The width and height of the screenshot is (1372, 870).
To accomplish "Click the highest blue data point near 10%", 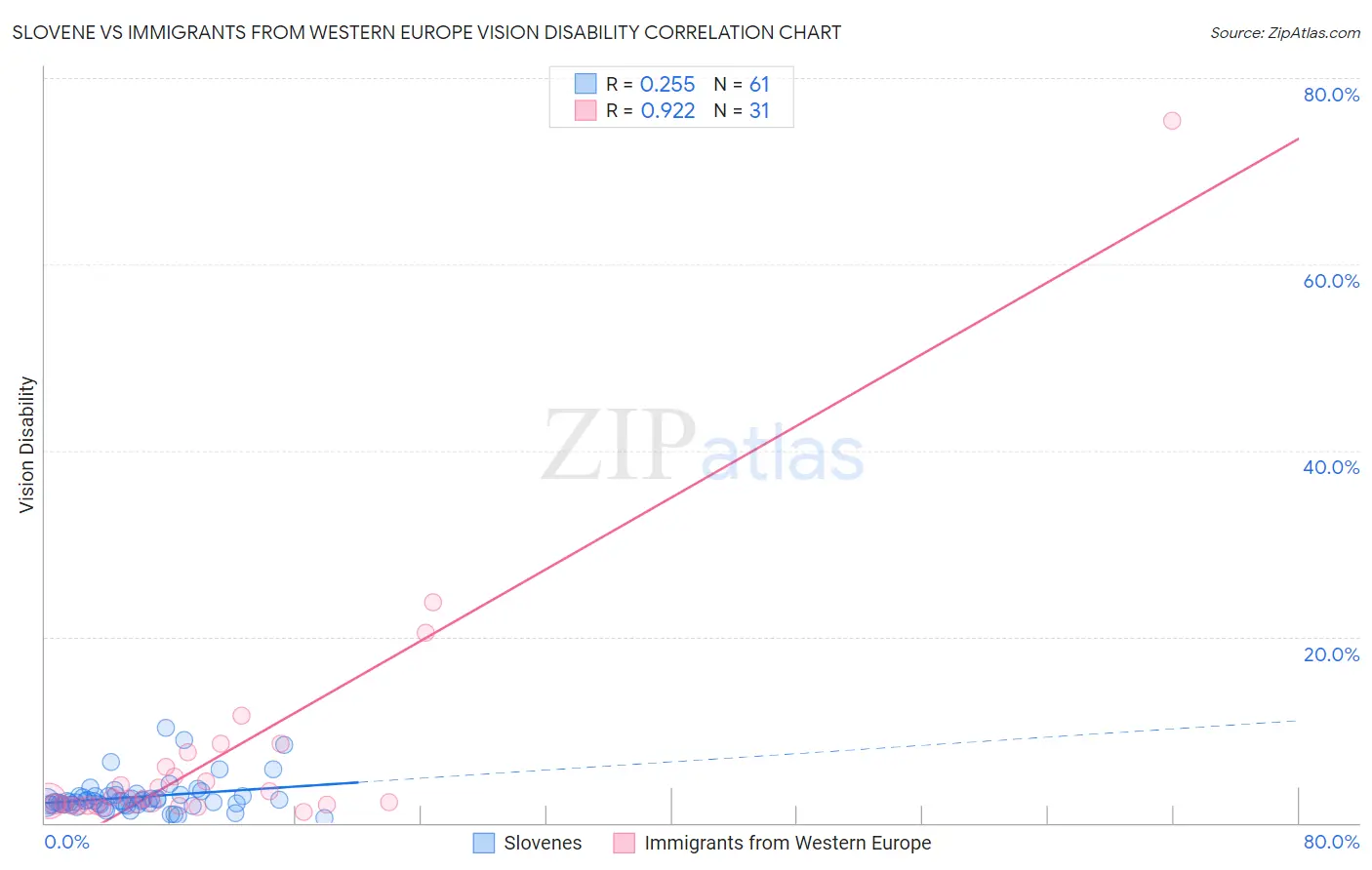I will point(166,728).
